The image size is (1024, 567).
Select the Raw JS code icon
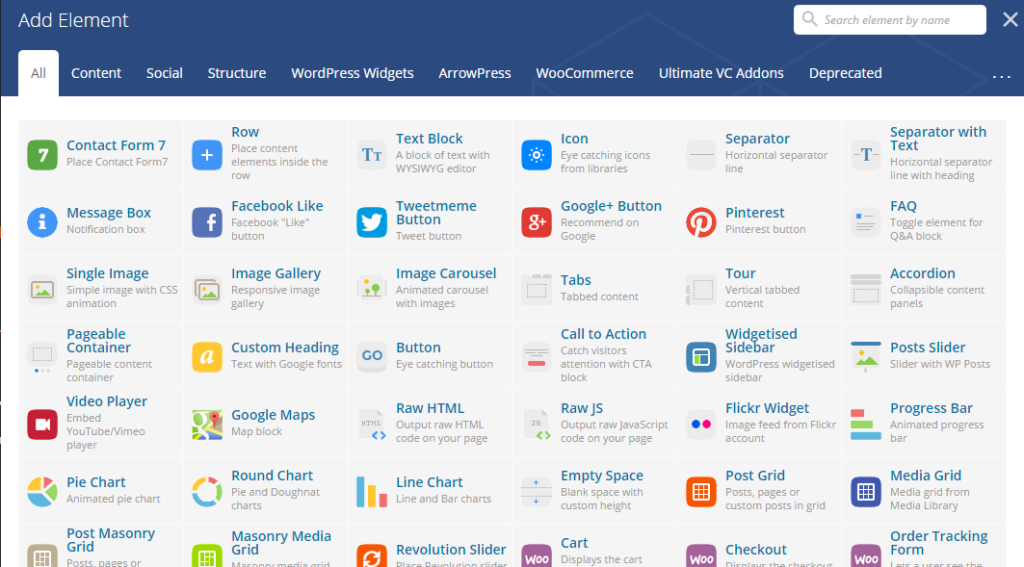(536, 424)
